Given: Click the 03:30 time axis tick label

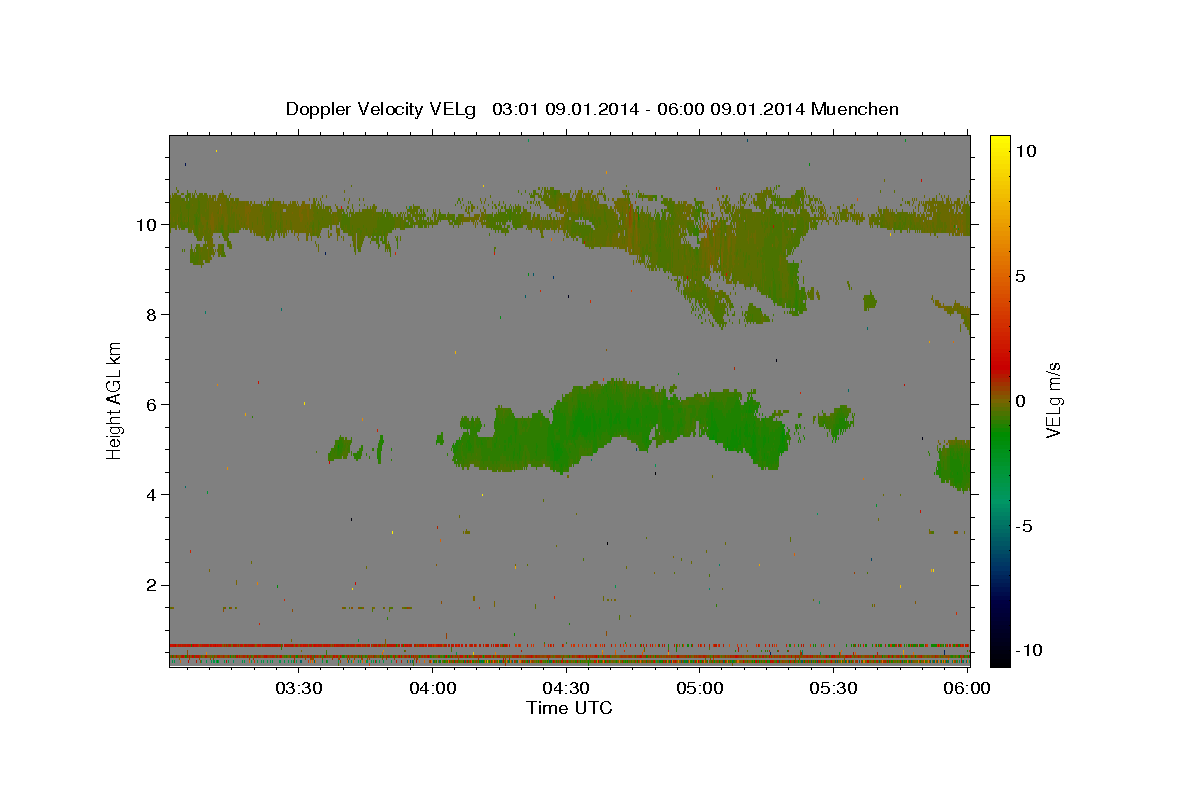Looking at the screenshot, I should pyautogui.click(x=299, y=688).
